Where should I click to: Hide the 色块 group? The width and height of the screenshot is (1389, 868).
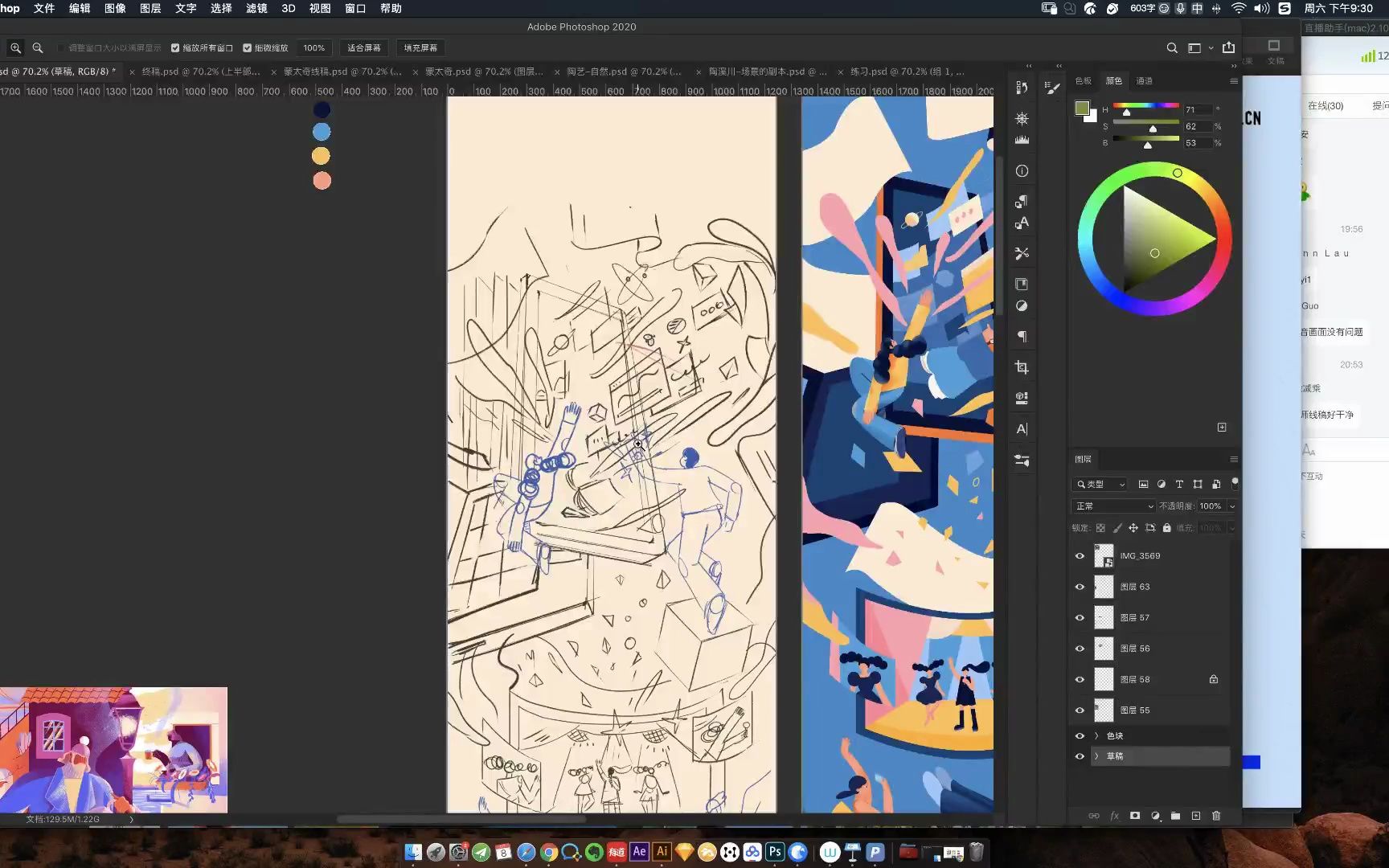point(1080,736)
